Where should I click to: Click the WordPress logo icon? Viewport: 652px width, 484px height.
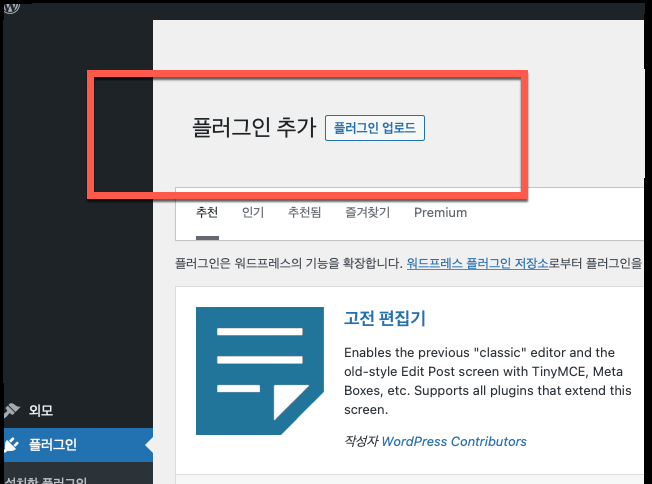(x=12, y=7)
